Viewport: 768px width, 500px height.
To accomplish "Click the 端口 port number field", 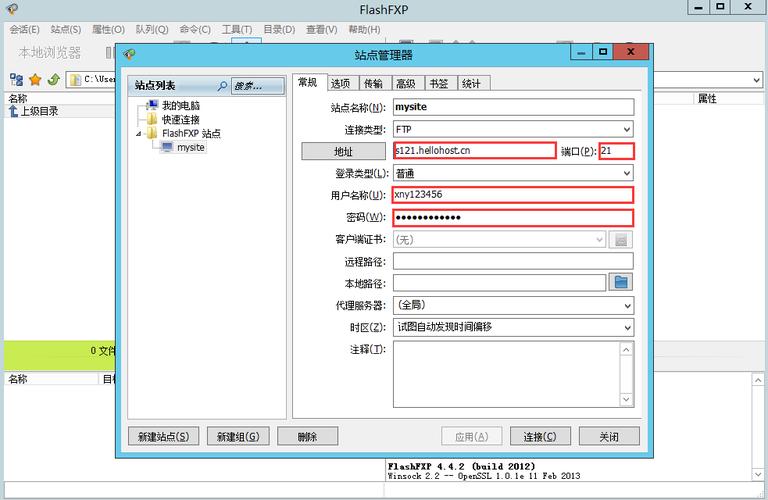I will tap(616, 151).
